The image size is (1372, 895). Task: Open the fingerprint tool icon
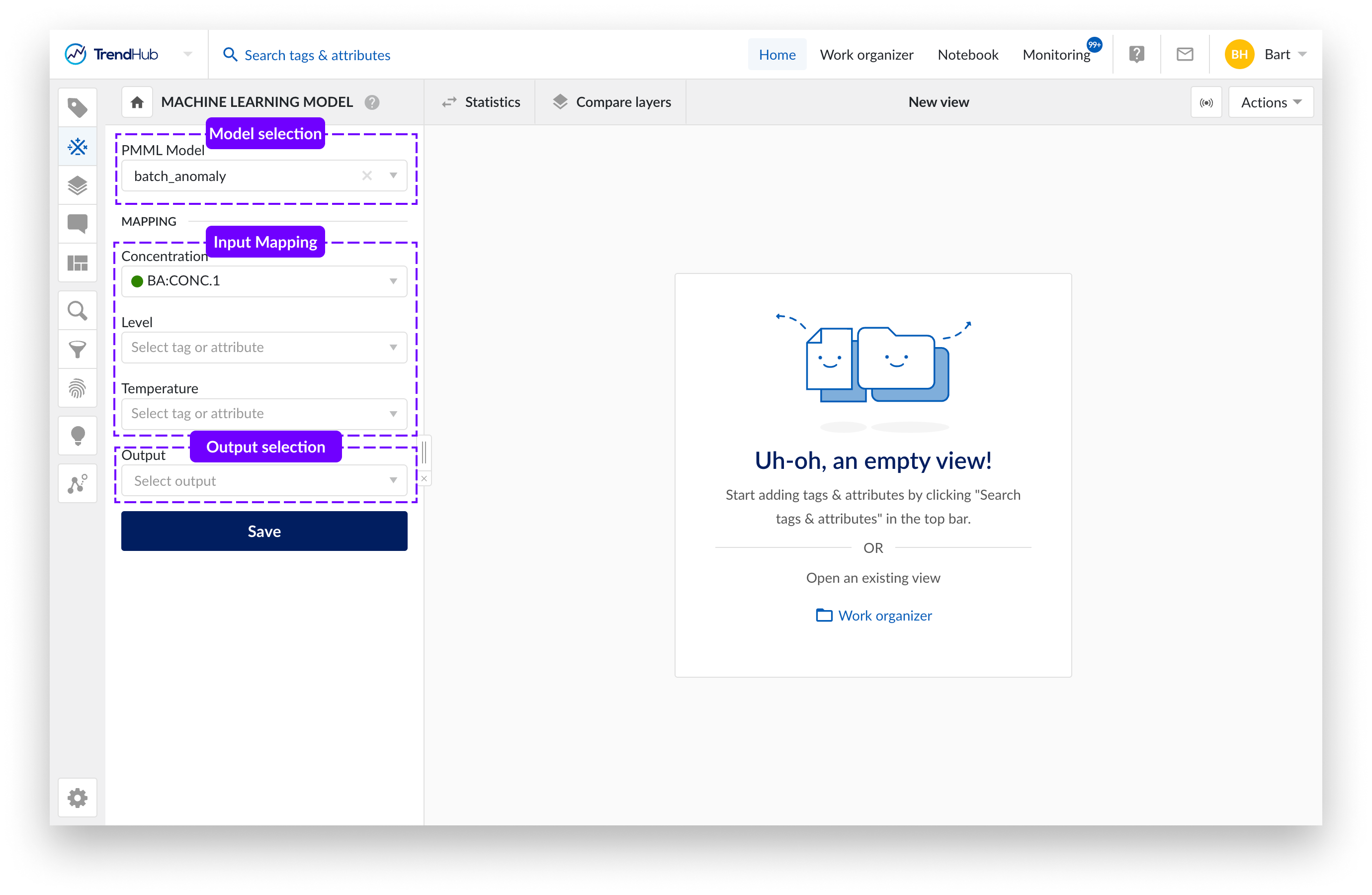click(x=77, y=388)
